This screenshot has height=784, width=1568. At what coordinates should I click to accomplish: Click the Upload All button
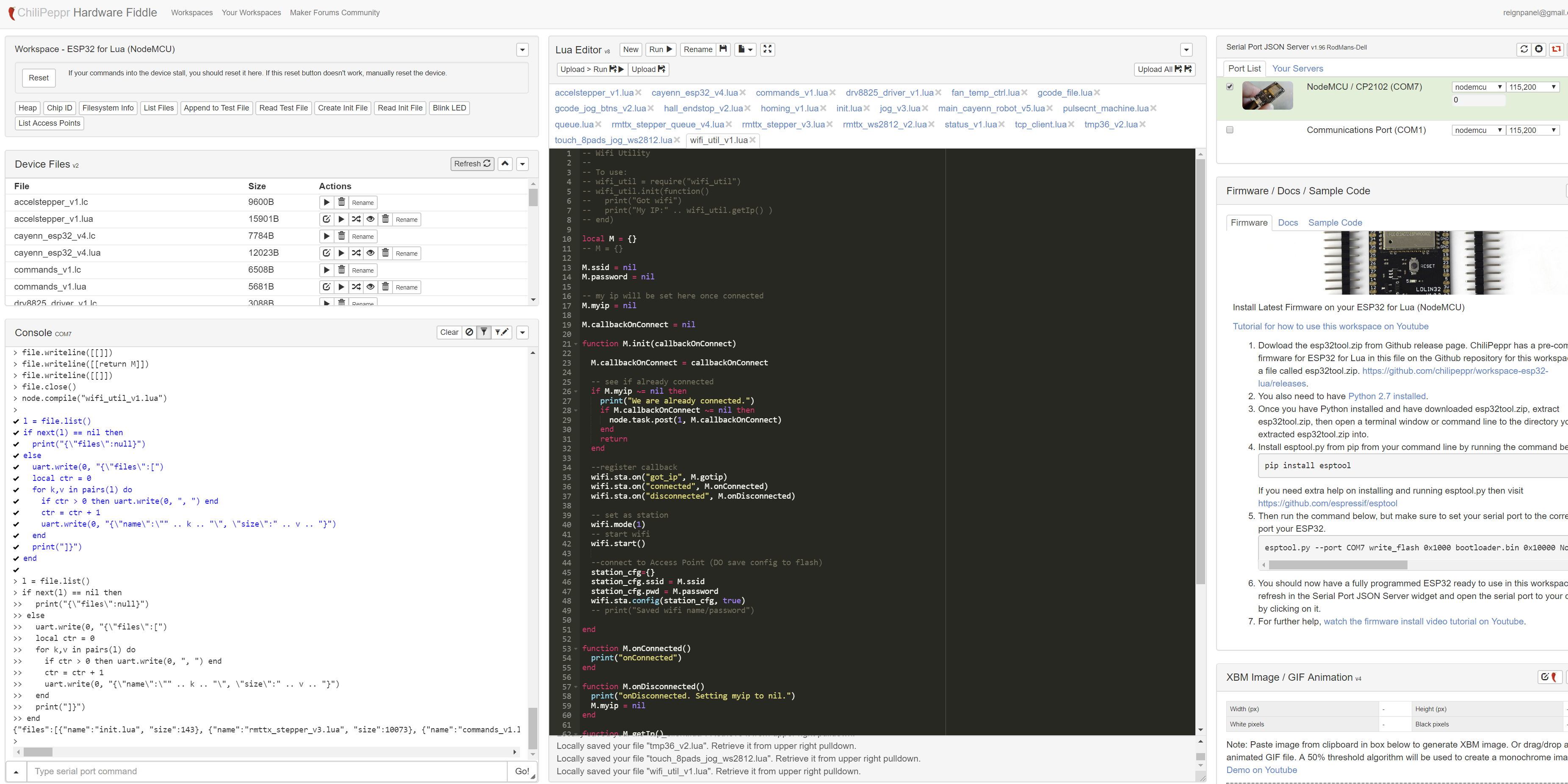pos(1164,69)
